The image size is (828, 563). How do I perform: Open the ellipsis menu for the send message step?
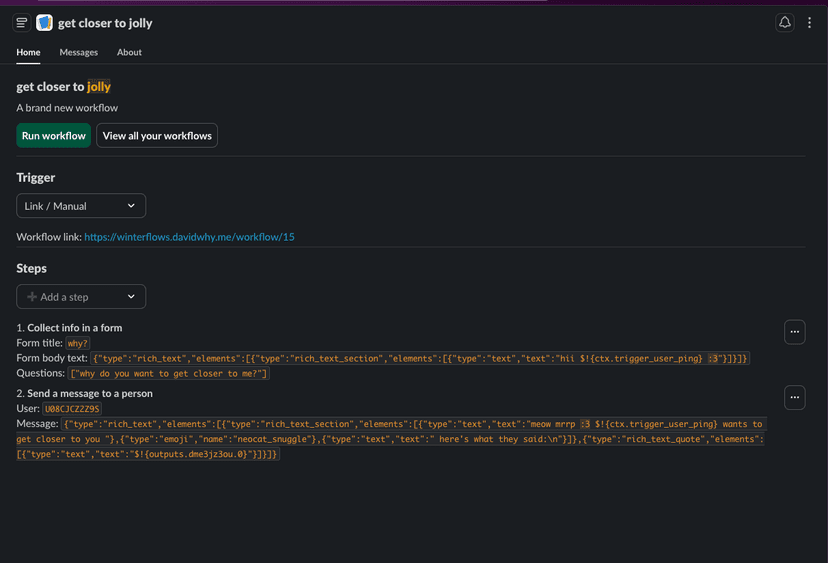[x=794, y=398]
